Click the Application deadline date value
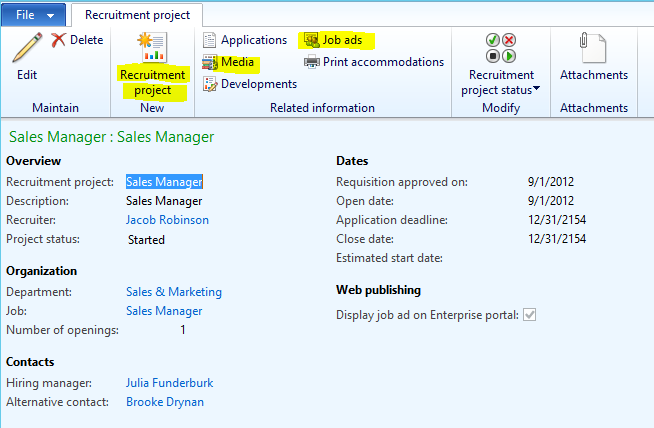Viewport: 654px width, 428px height. click(556, 220)
